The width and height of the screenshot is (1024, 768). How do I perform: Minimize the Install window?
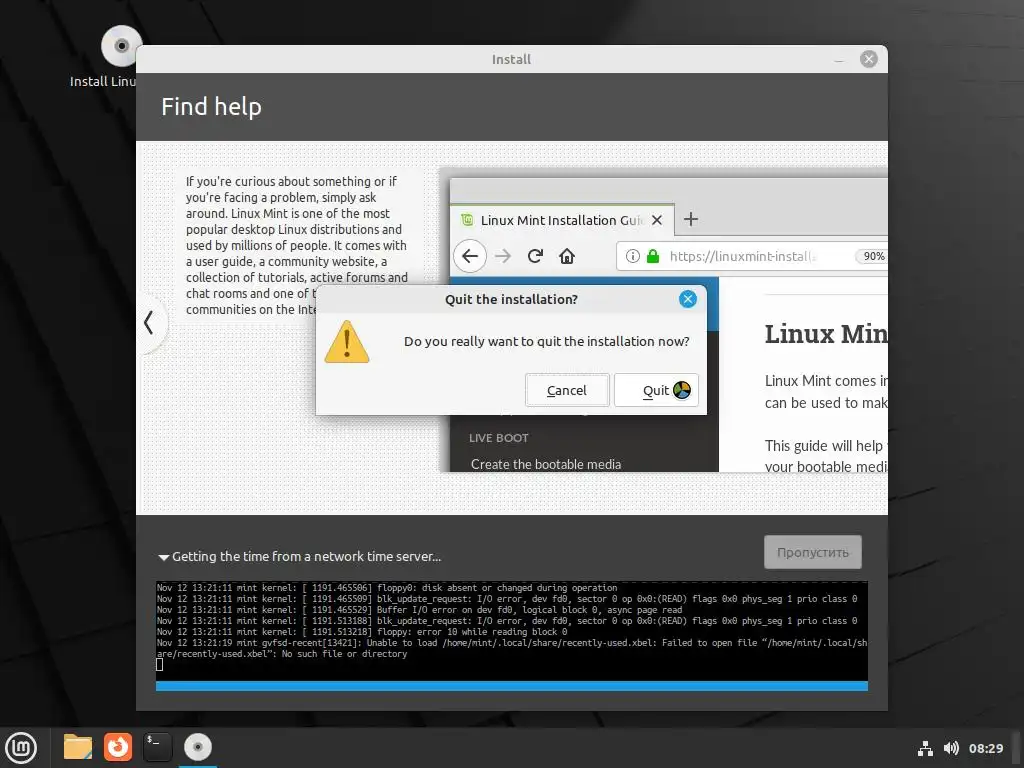(x=839, y=59)
